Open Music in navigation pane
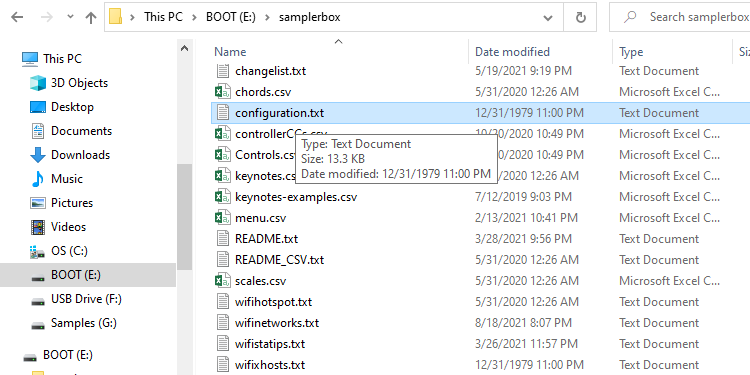 pos(66,178)
